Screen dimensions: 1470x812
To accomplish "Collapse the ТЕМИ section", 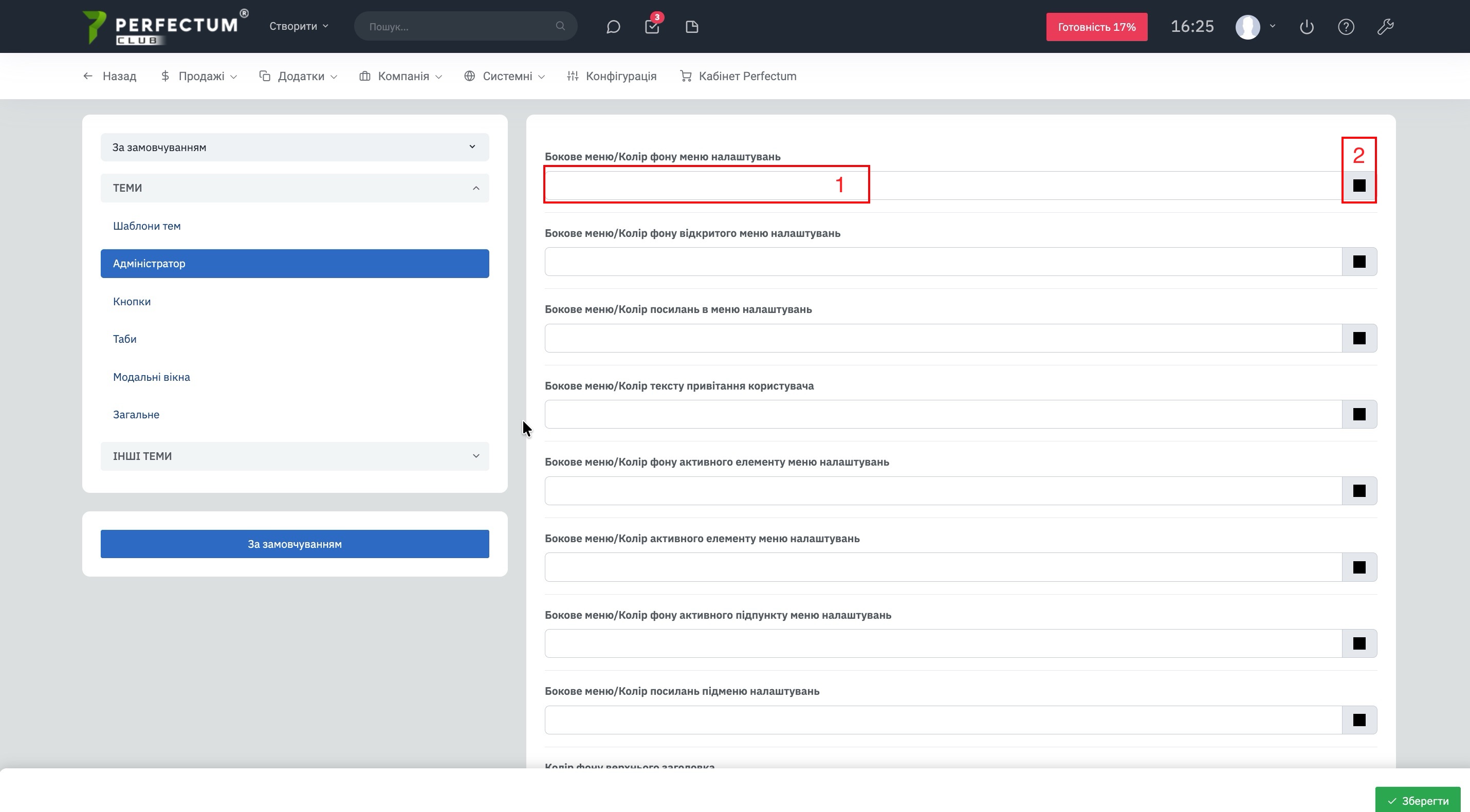I will 295,188.
